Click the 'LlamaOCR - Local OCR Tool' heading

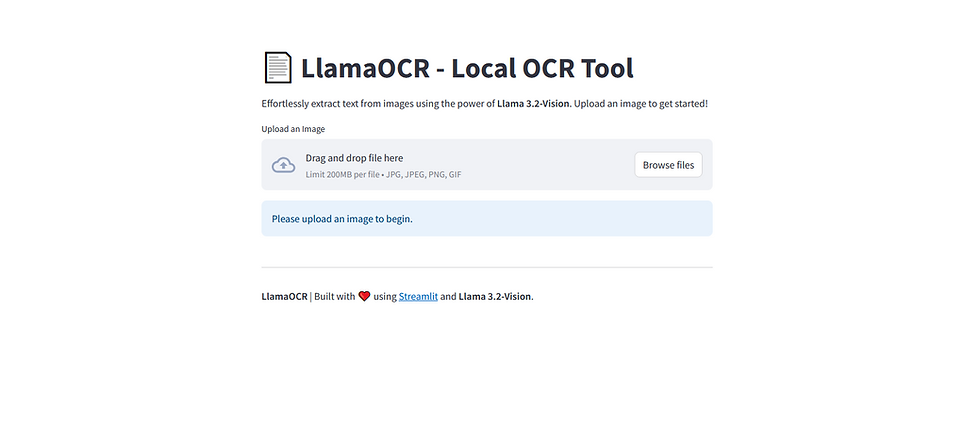[467, 68]
